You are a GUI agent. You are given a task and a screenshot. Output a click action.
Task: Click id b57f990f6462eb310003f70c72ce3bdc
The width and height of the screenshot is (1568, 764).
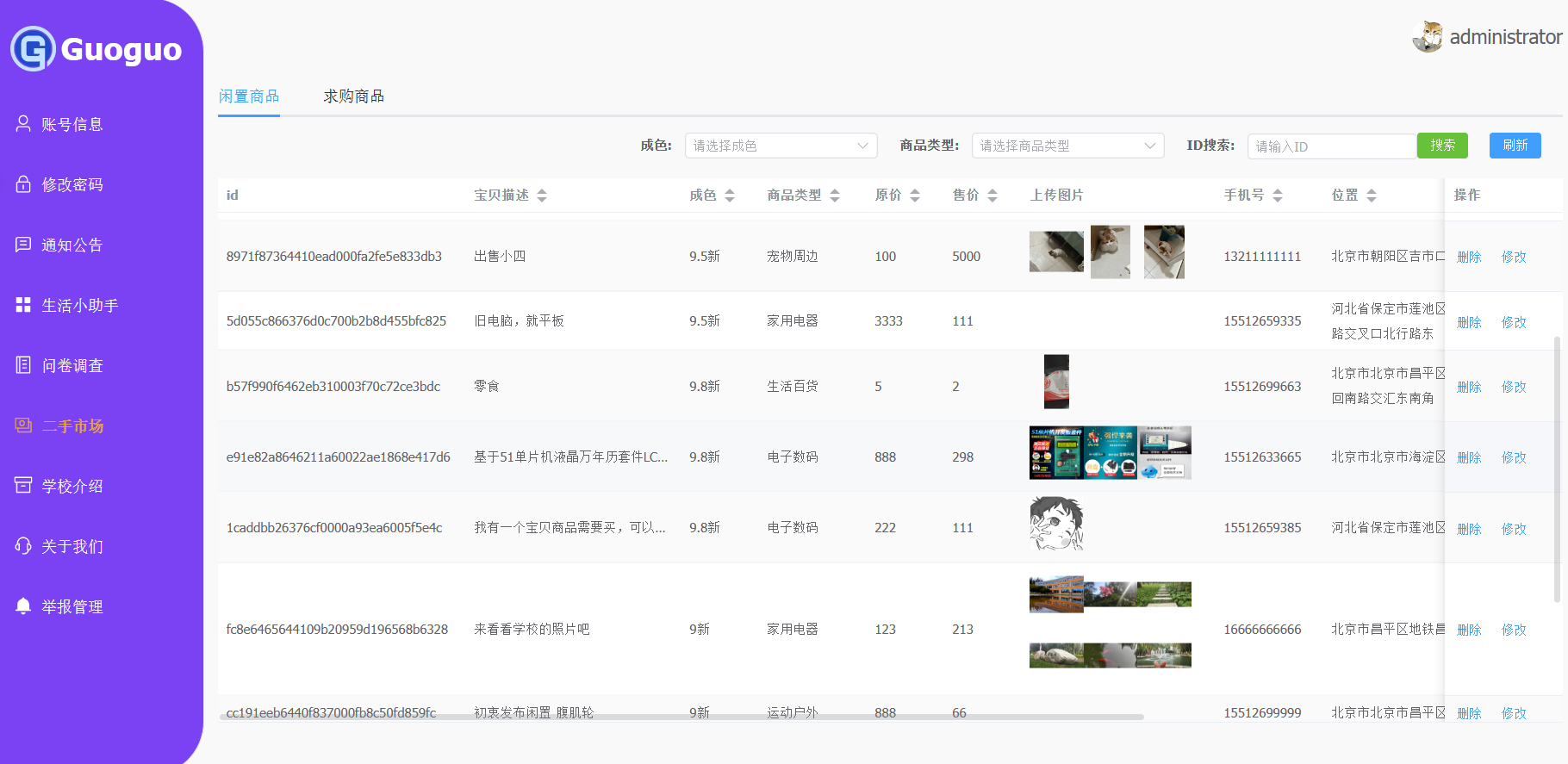pyautogui.click(x=333, y=387)
